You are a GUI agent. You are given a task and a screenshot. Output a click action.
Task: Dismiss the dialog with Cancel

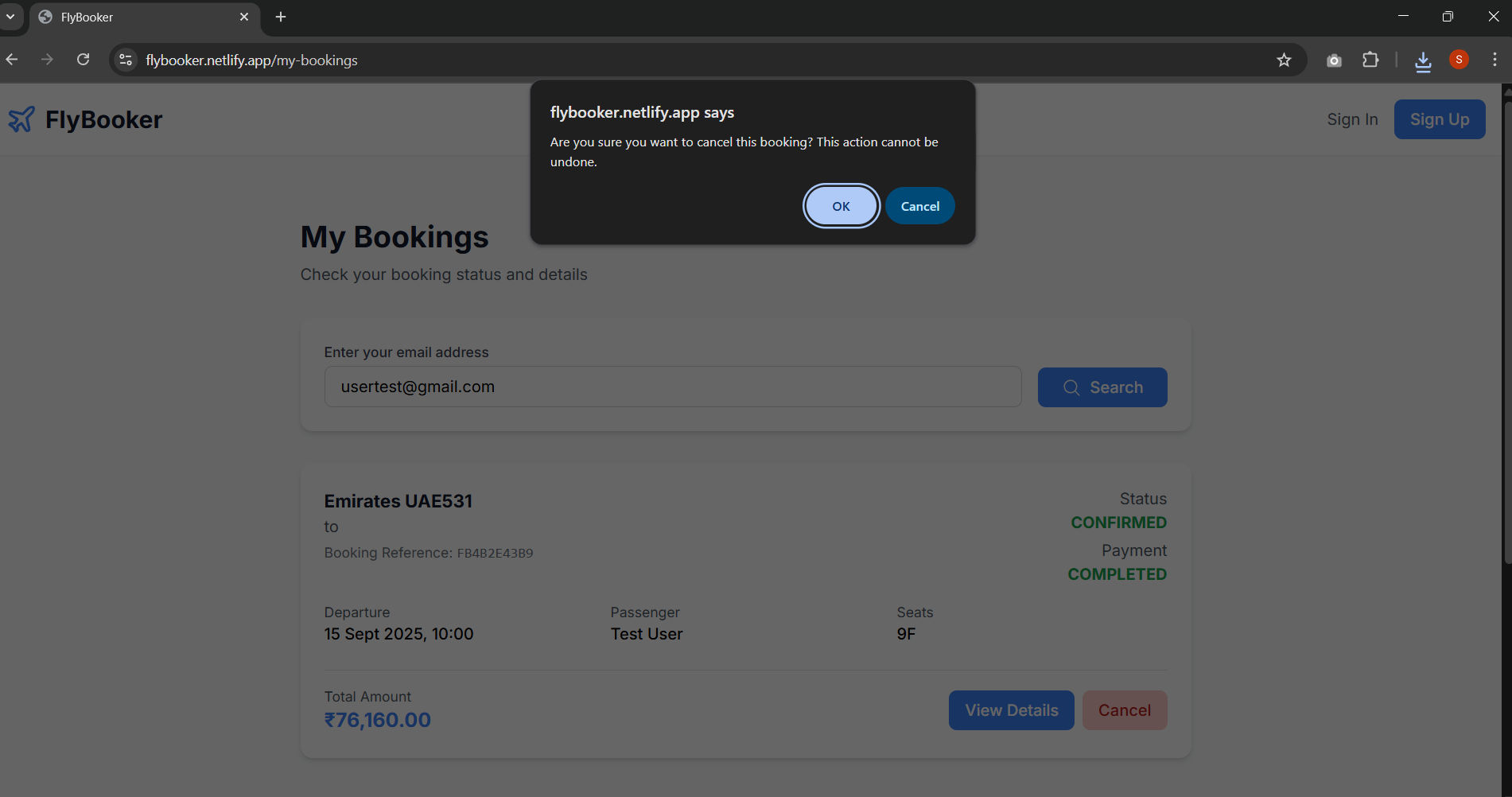pos(919,205)
